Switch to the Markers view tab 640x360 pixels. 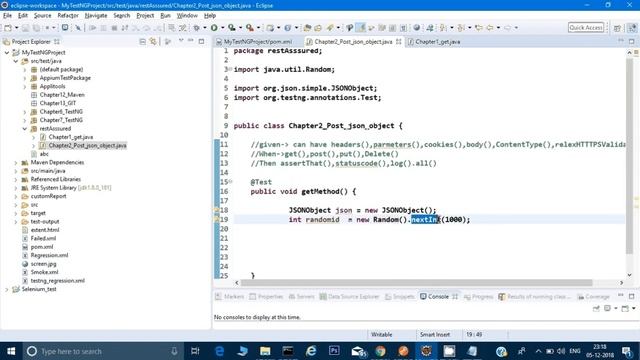click(229, 297)
